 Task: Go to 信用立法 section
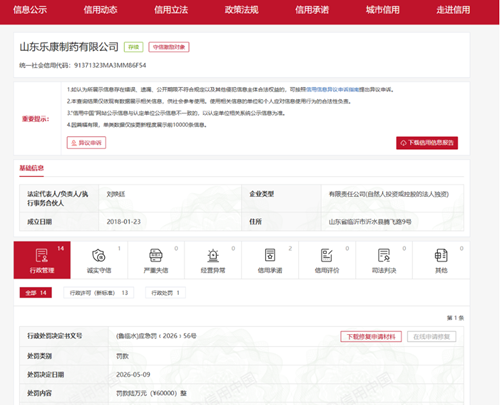tap(171, 10)
